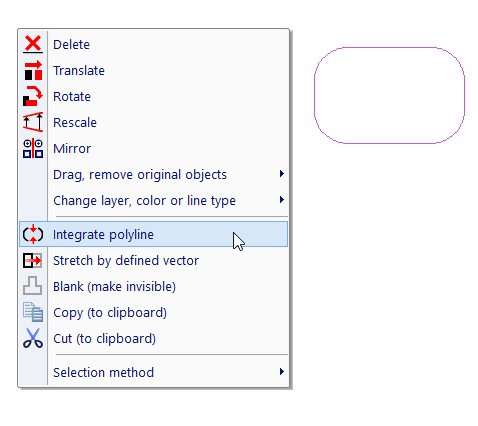Open the Selection method submenu arrow
This screenshot has width=478, height=426.
(282, 372)
